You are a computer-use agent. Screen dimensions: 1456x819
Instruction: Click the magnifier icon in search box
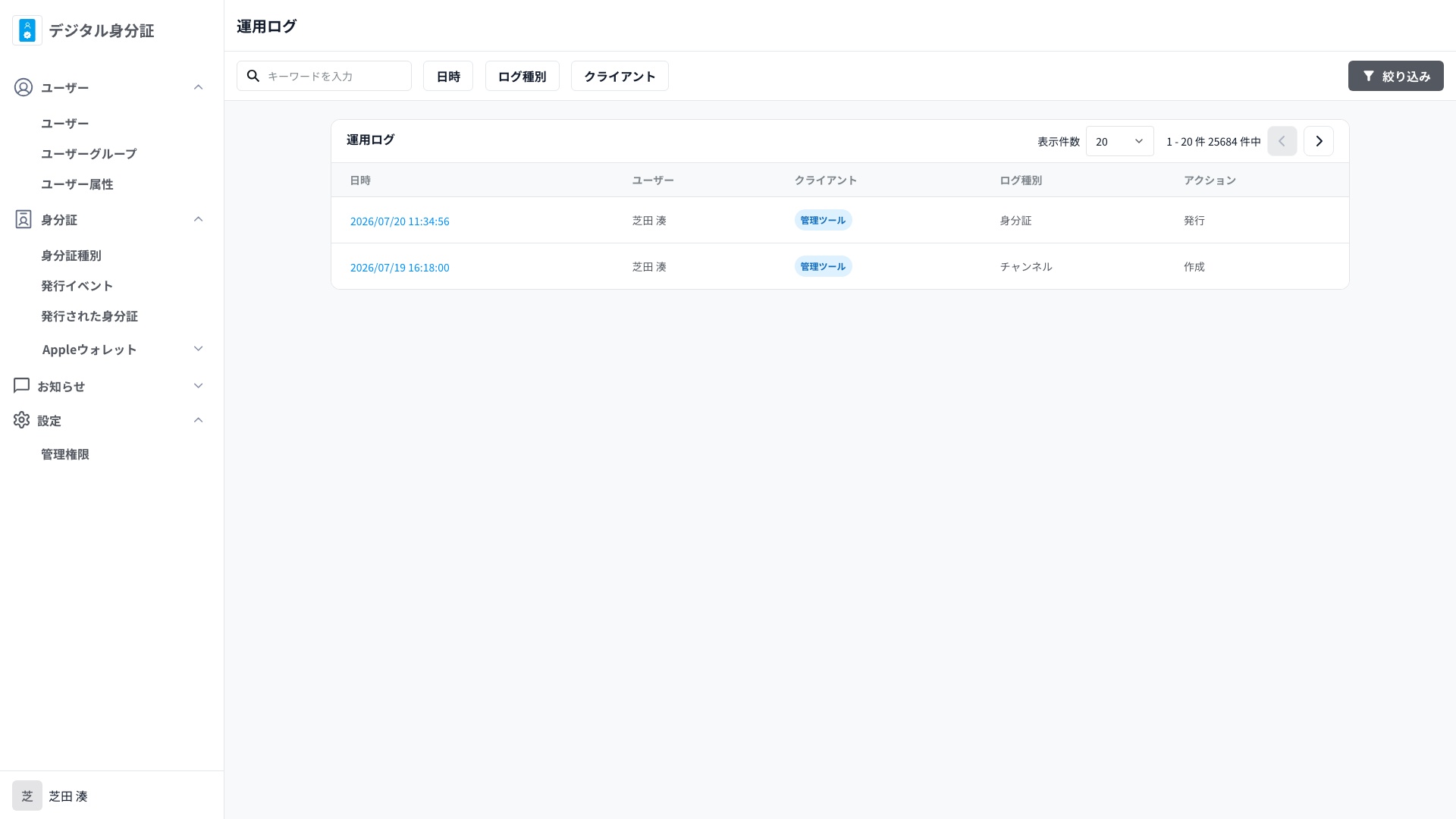pyautogui.click(x=253, y=76)
